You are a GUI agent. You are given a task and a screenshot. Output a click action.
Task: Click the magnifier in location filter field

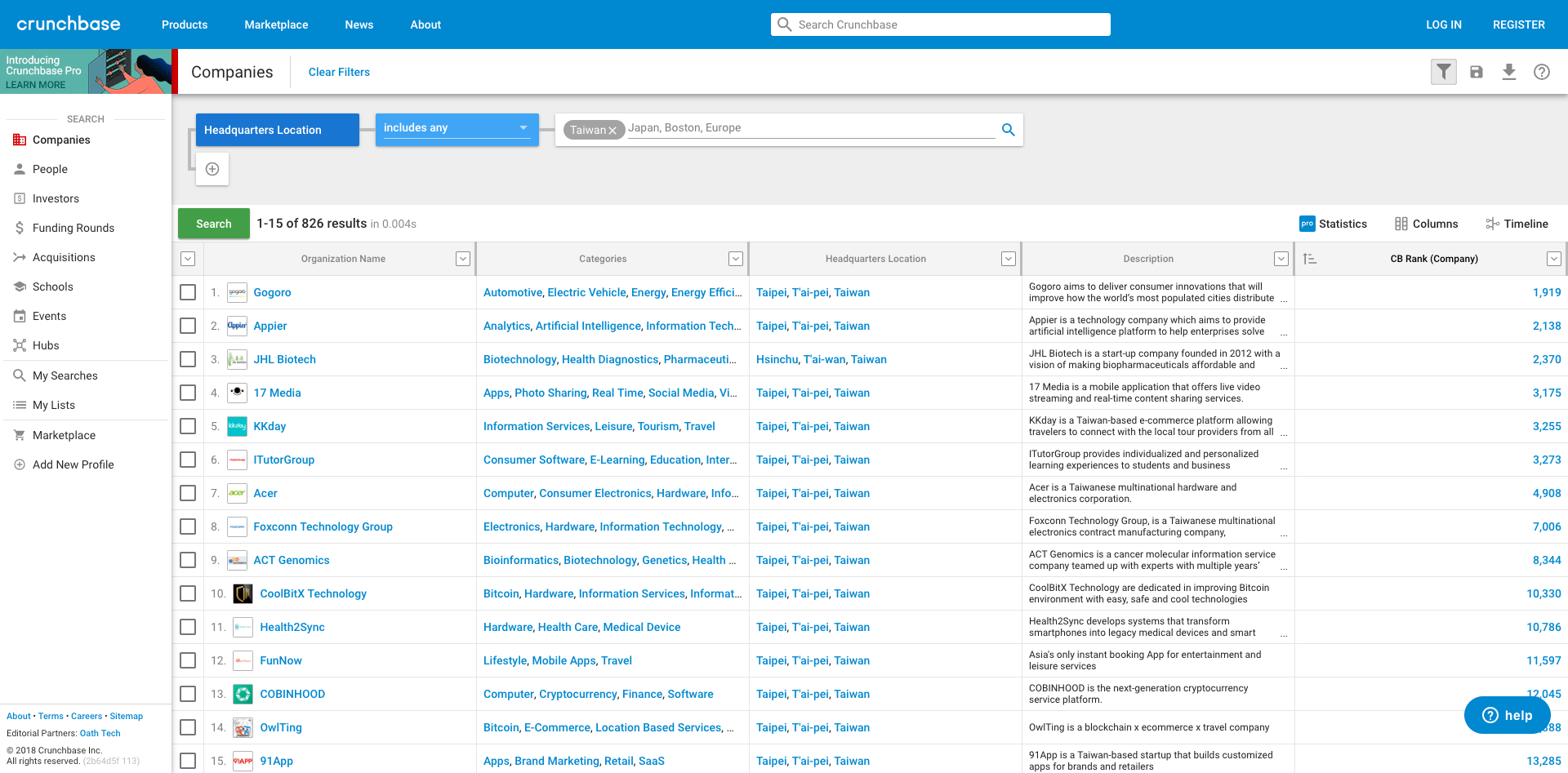pos(1009,130)
